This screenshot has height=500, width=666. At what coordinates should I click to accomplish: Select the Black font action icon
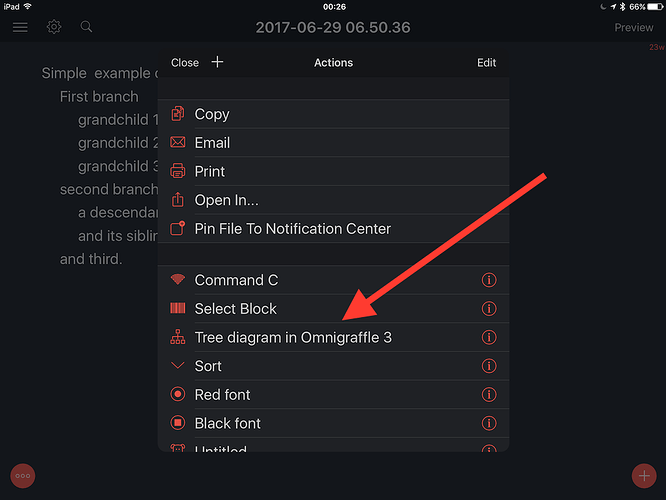(178, 423)
